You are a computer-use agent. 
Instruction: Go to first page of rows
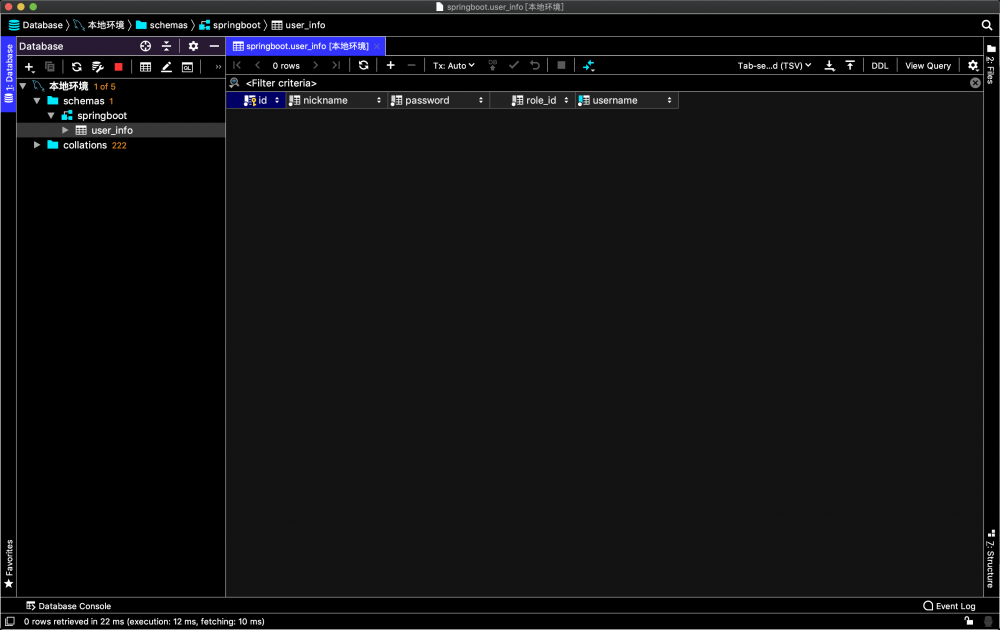coord(237,65)
